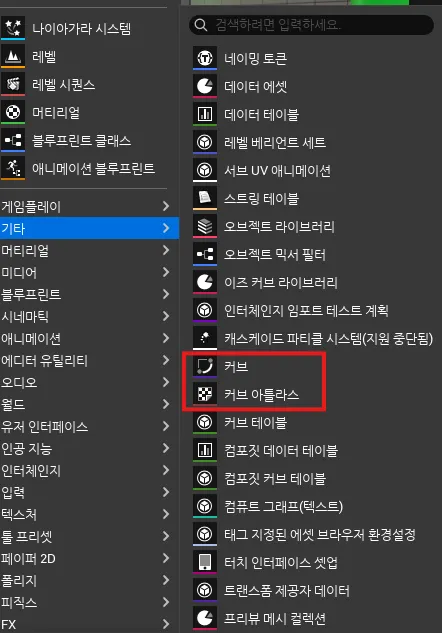Image resolution: width=442 pixels, height=633 pixels.
Task: Expand the 오디오 submenu arrow
Action: coord(166,382)
